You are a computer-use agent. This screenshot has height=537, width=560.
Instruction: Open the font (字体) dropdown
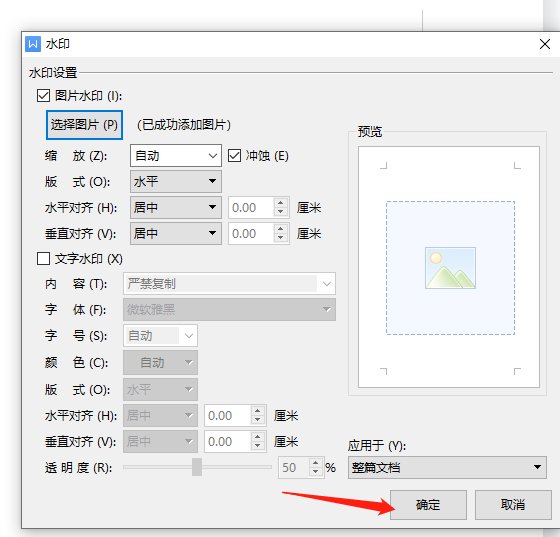[229, 310]
